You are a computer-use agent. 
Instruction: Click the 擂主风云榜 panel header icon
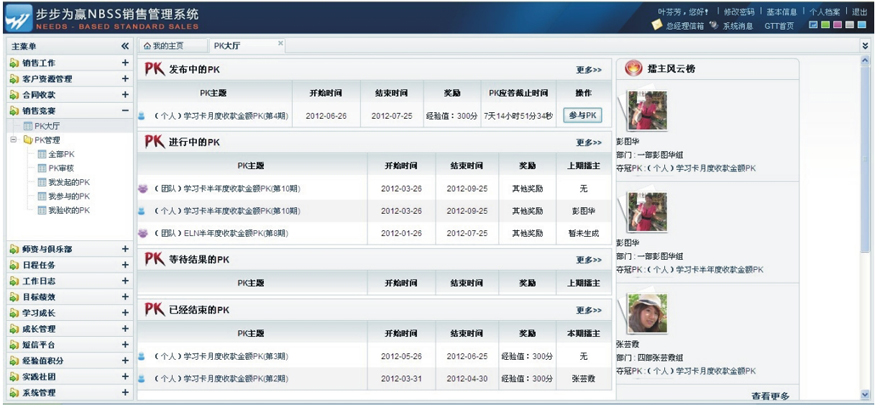633,69
